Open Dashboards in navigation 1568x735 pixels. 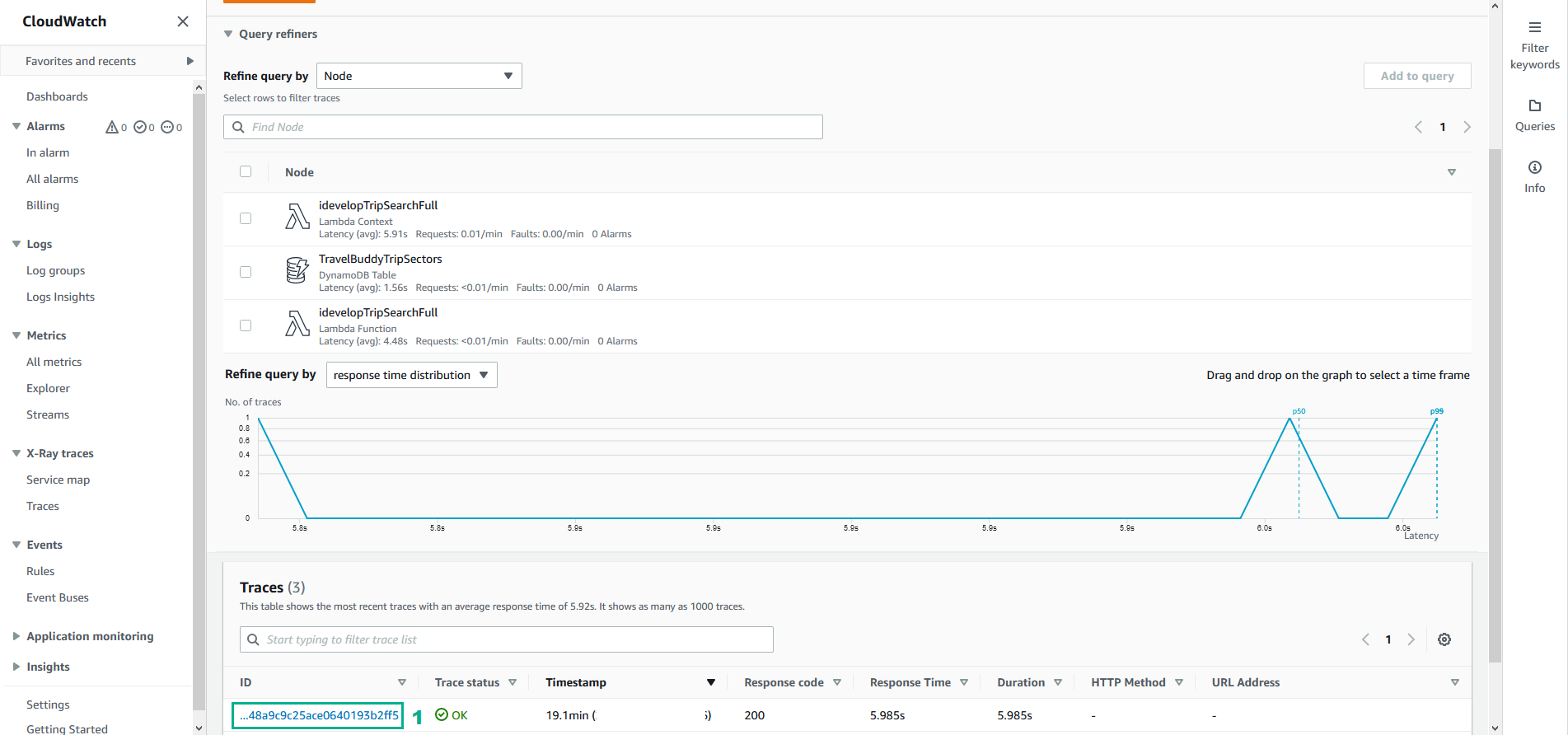coord(57,96)
